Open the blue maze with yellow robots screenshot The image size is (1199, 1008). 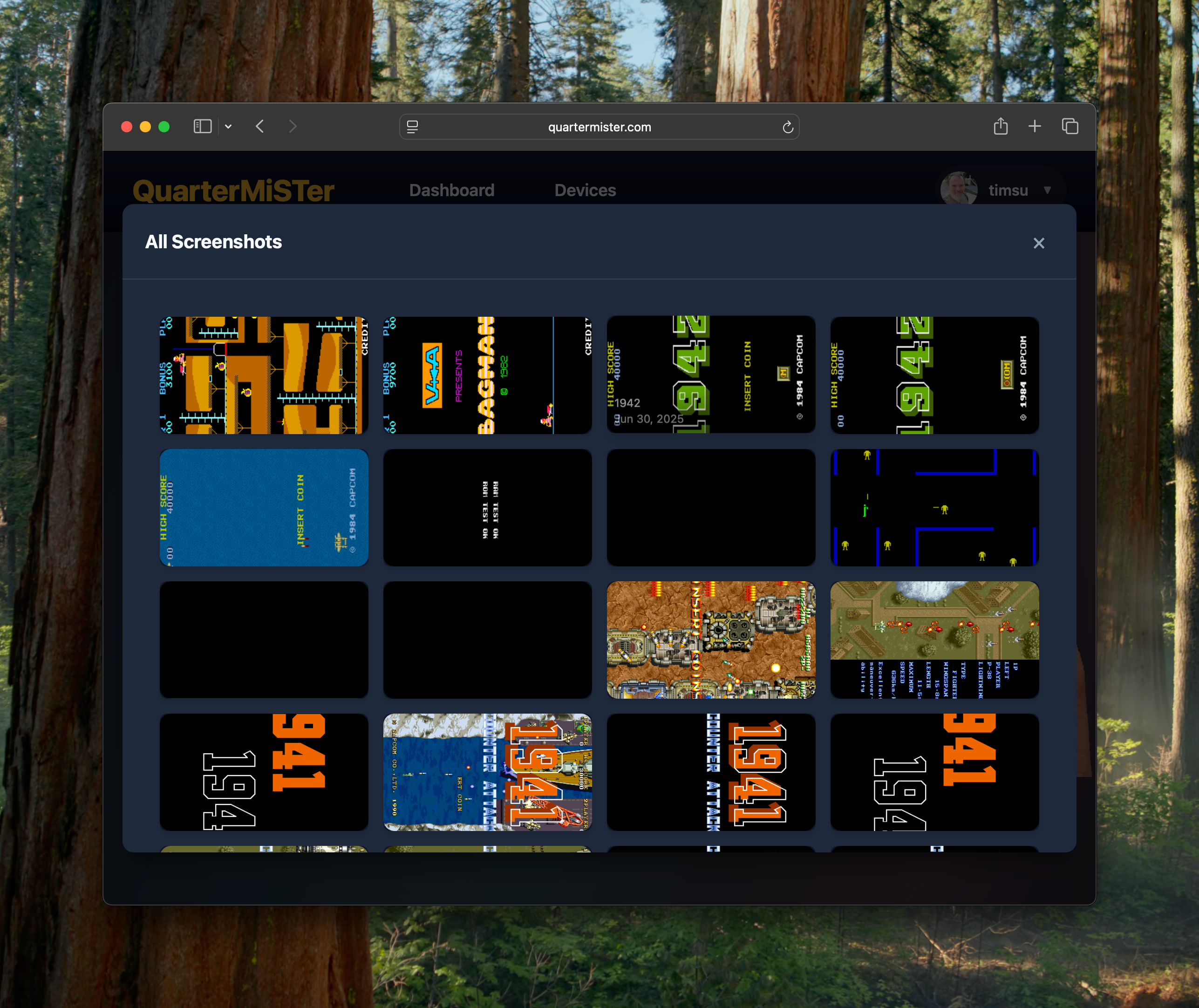934,507
